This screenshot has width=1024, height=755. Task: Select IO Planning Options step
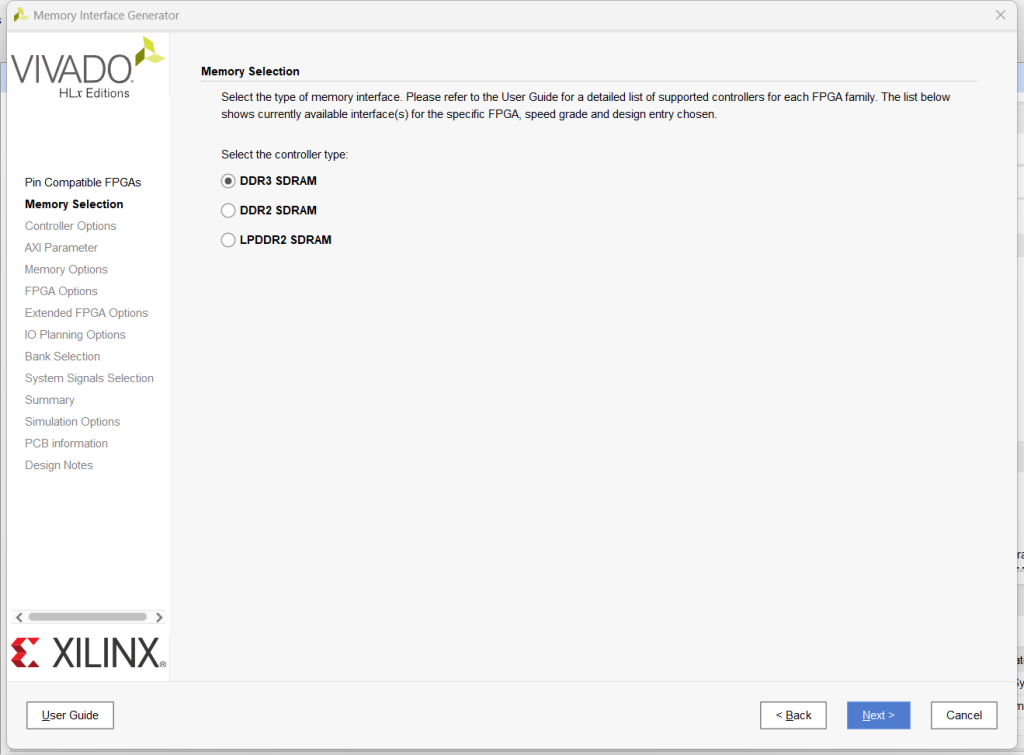coord(75,334)
